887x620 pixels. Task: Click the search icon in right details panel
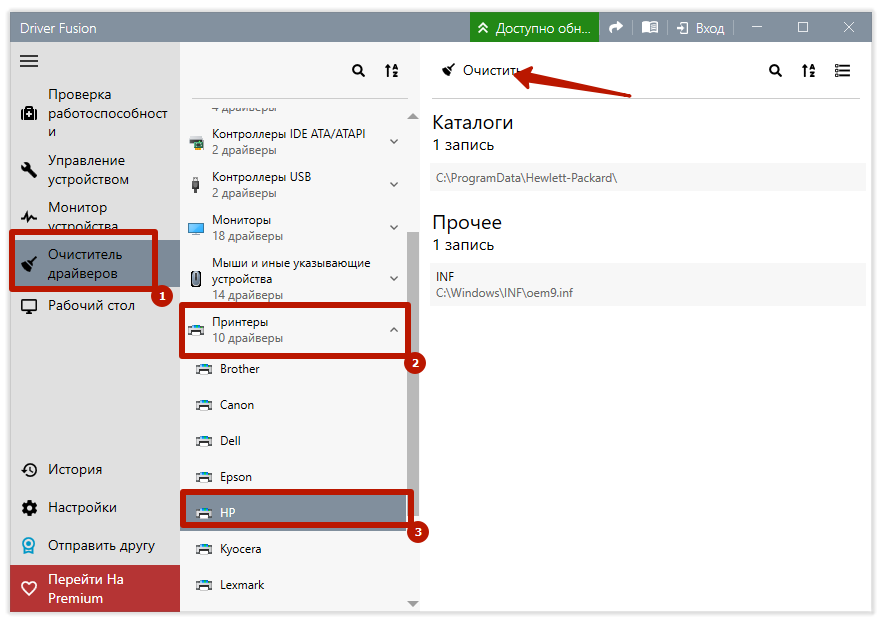(775, 71)
